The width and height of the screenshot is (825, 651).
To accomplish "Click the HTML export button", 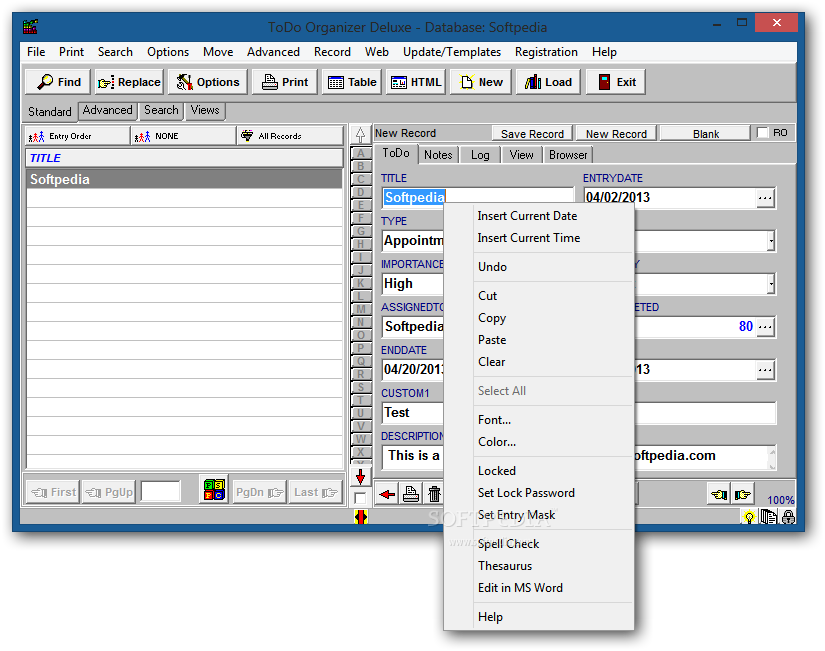I will click(x=416, y=82).
